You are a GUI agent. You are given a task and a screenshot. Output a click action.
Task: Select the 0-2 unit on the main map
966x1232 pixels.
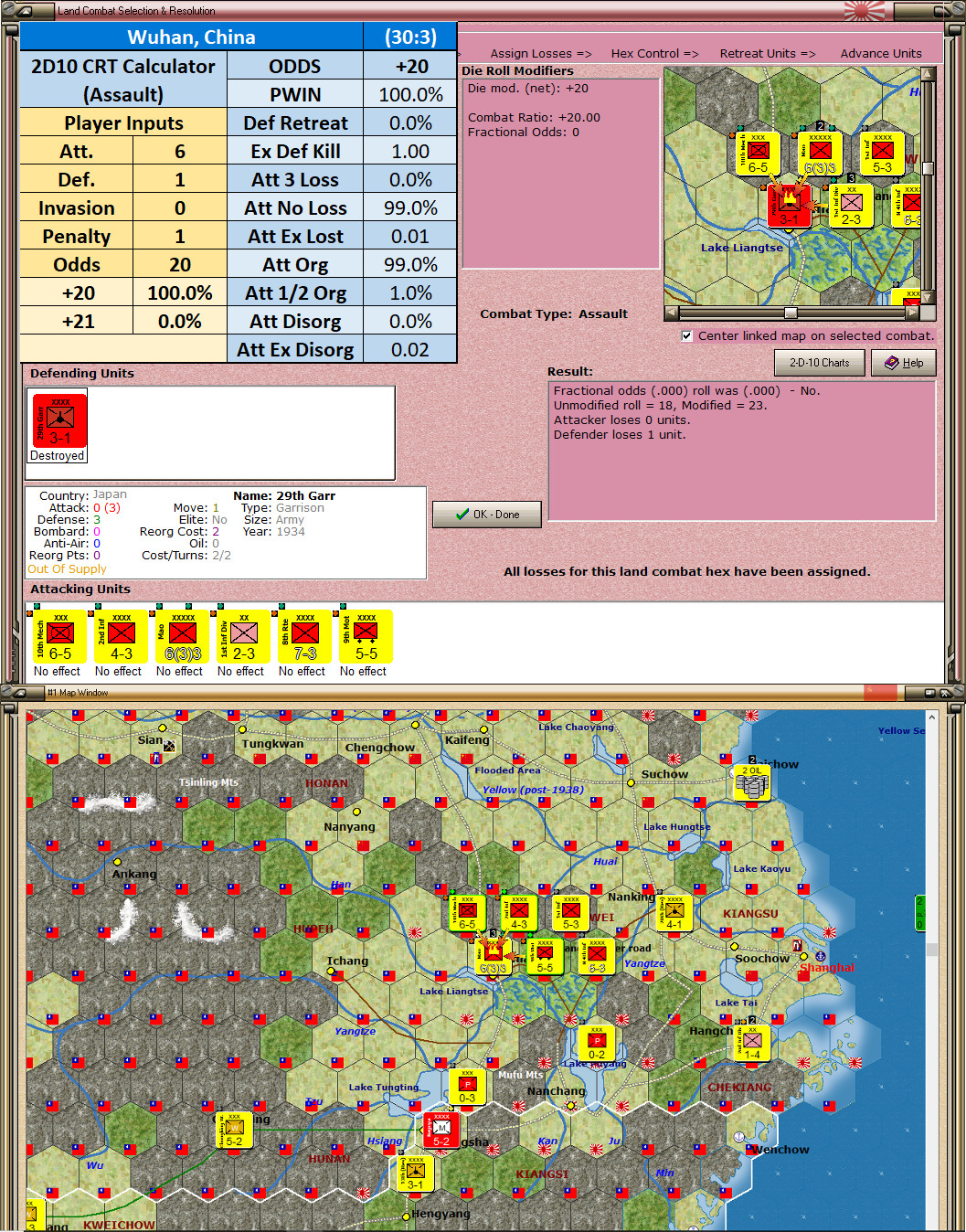tap(596, 1042)
